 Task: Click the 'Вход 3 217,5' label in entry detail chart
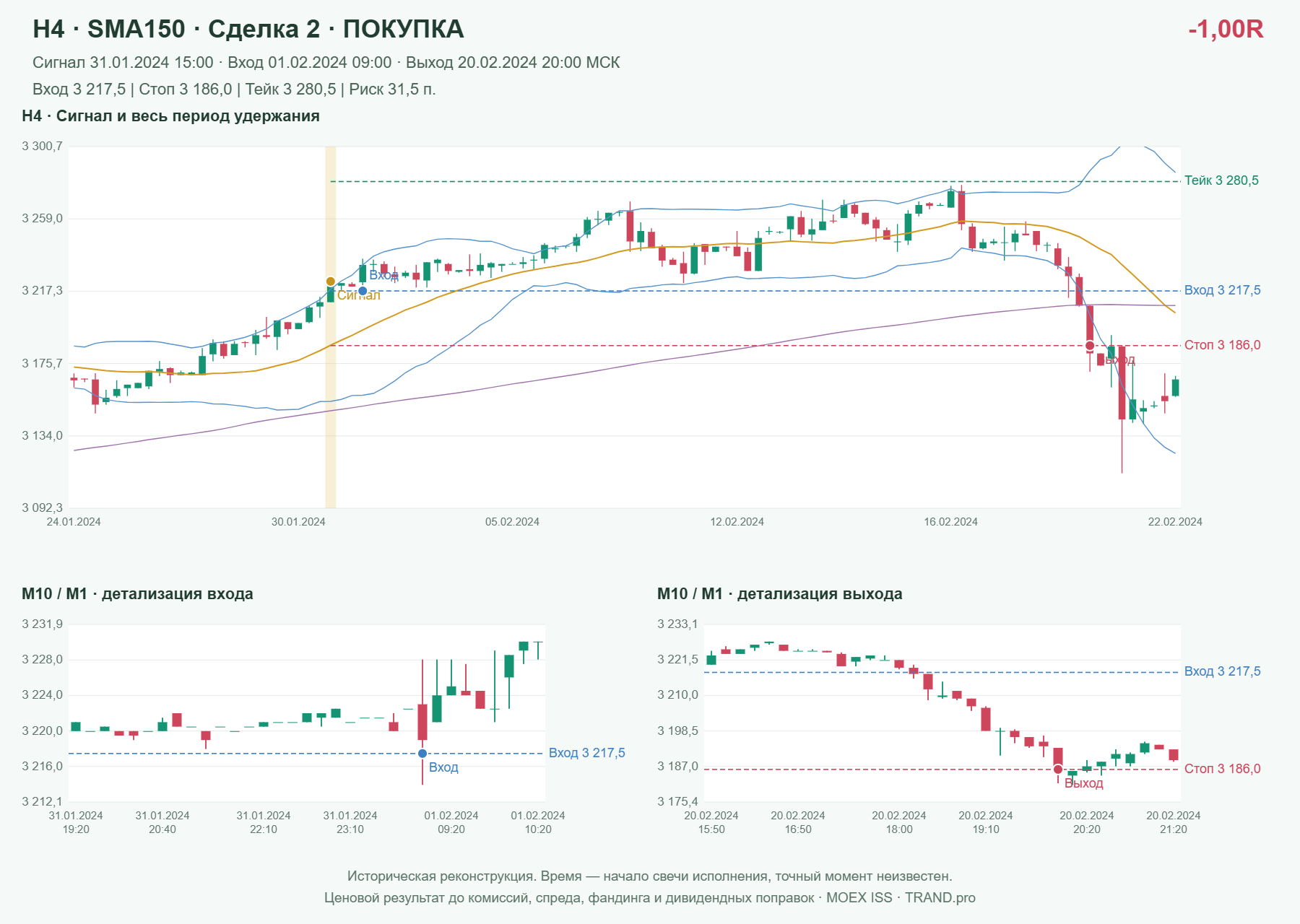(x=586, y=753)
